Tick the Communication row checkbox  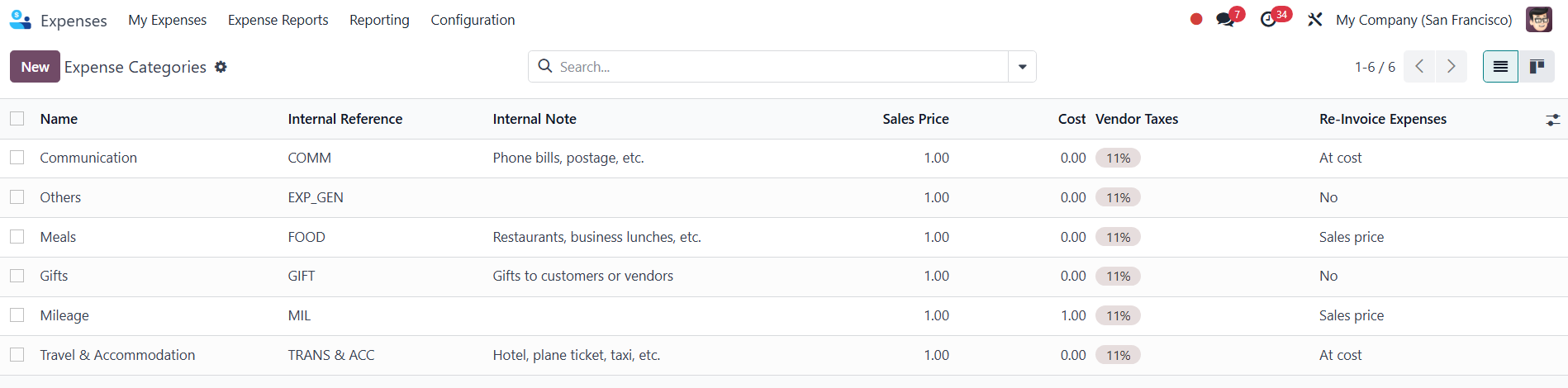coord(17,158)
